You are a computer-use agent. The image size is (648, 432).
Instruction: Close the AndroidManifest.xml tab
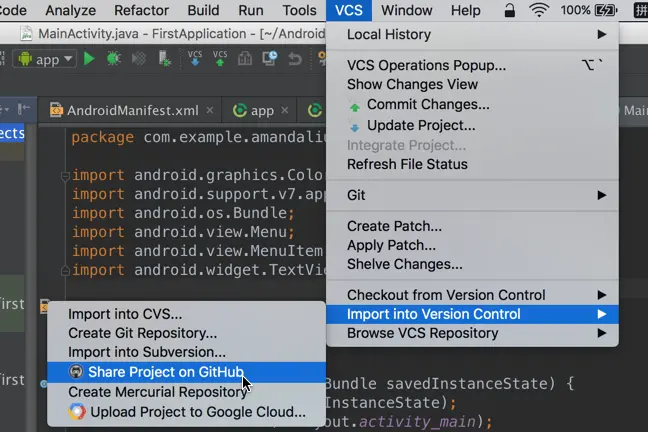pyautogui.click(x=210, y=110)
